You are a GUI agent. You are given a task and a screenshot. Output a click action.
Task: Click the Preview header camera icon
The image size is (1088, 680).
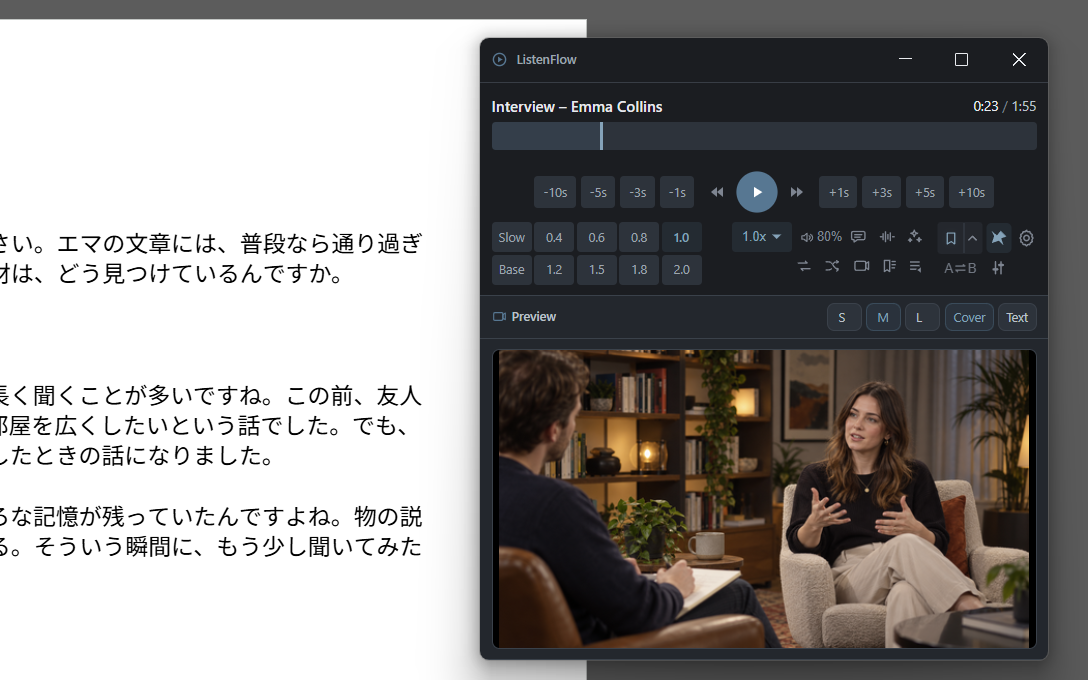coord(499,316)
